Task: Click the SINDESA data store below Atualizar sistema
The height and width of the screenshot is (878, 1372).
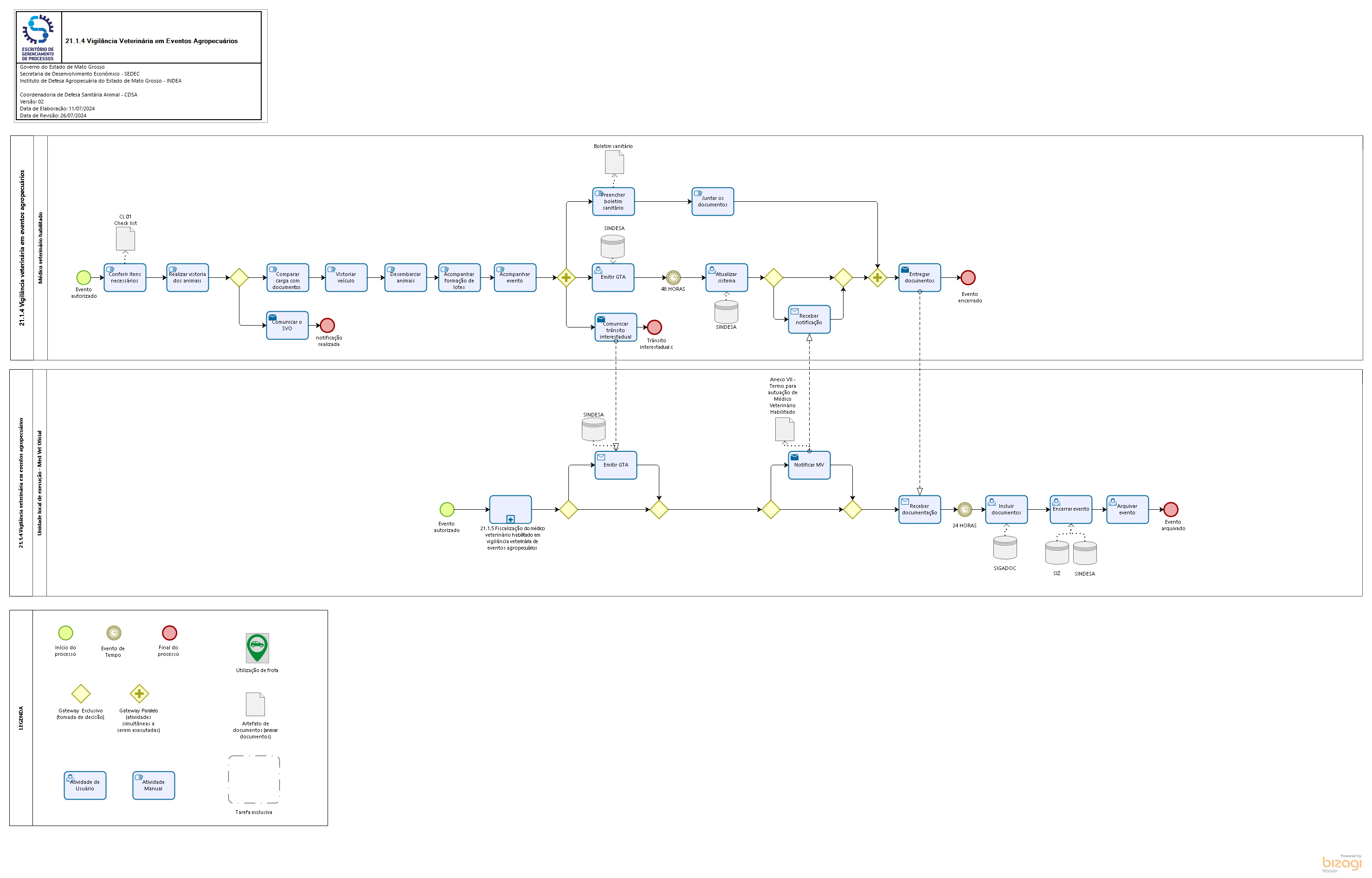Action: pos(727,312)
